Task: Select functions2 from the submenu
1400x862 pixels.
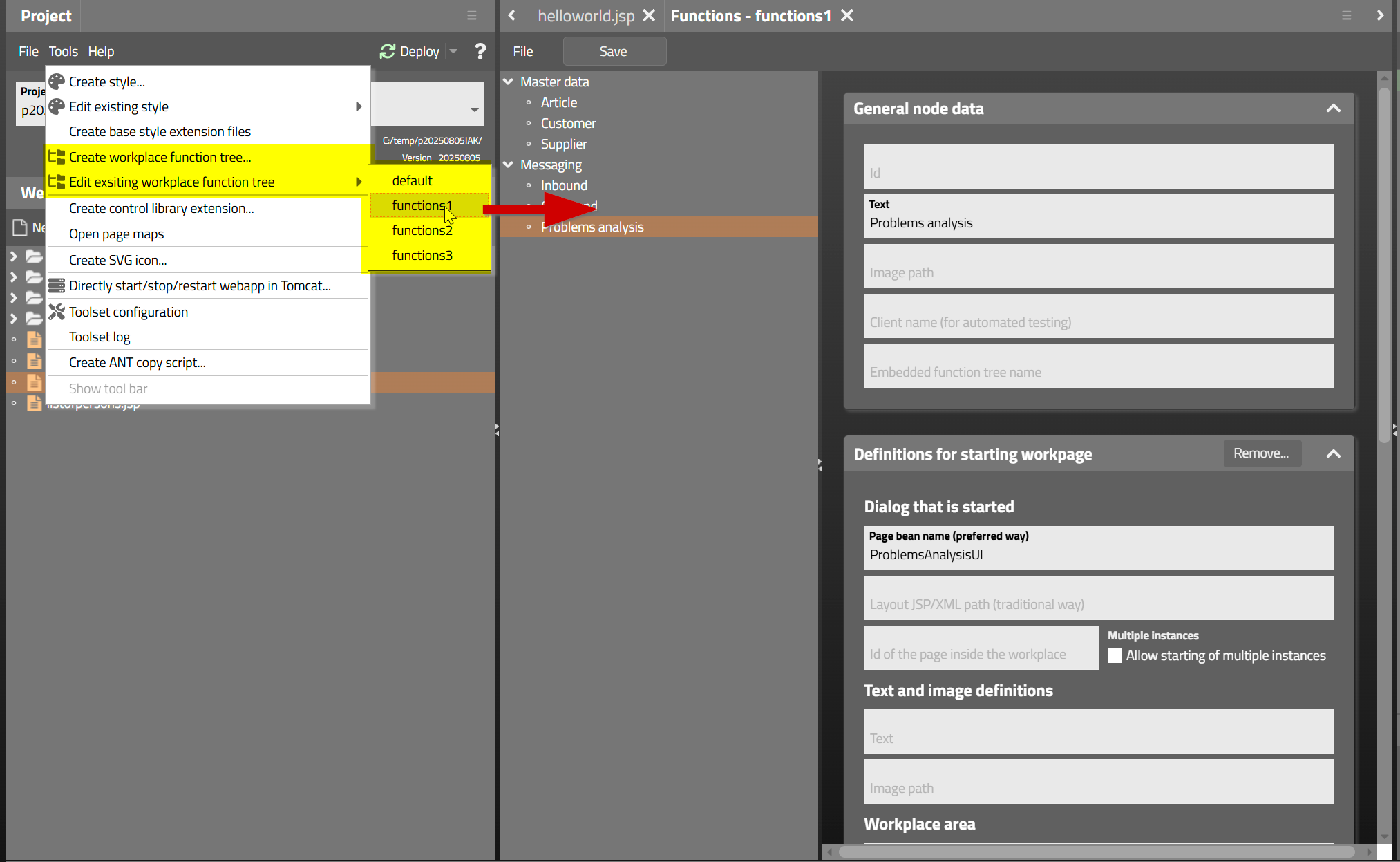Action: 422,230
